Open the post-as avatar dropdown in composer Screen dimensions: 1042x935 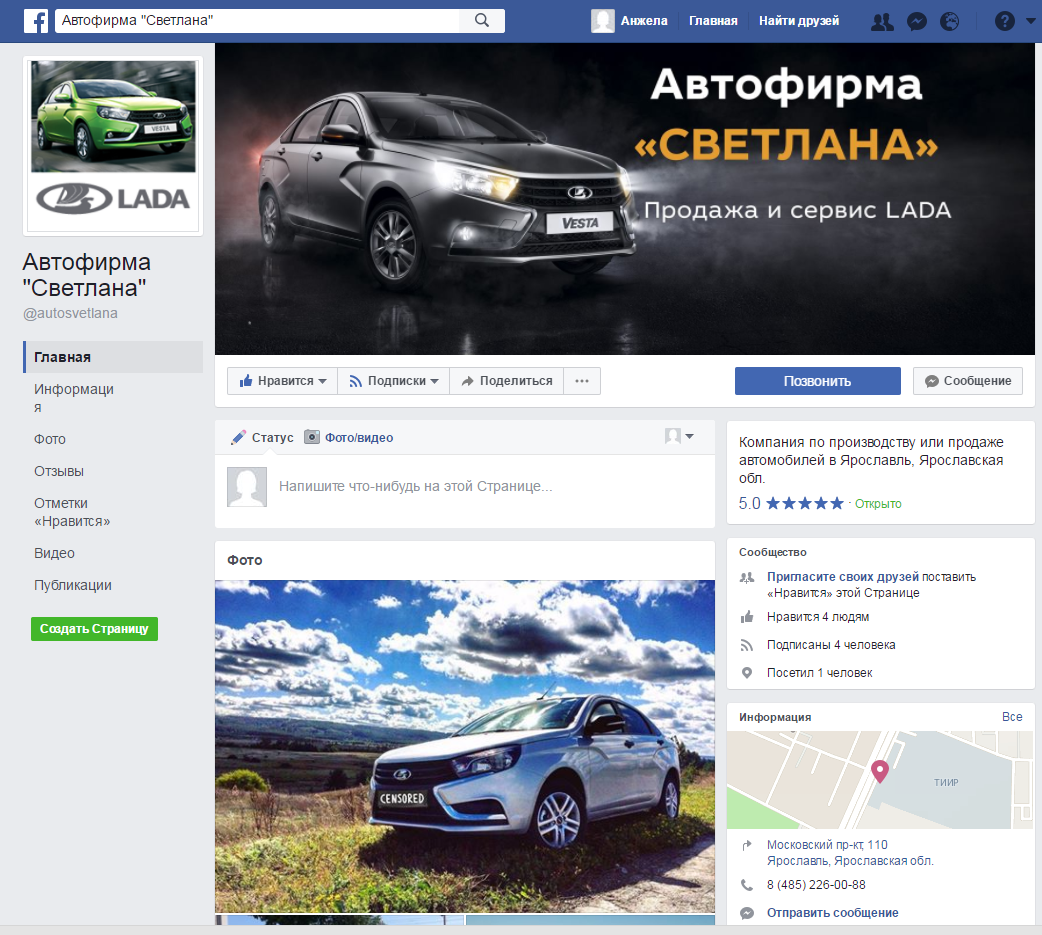[679, 437]
